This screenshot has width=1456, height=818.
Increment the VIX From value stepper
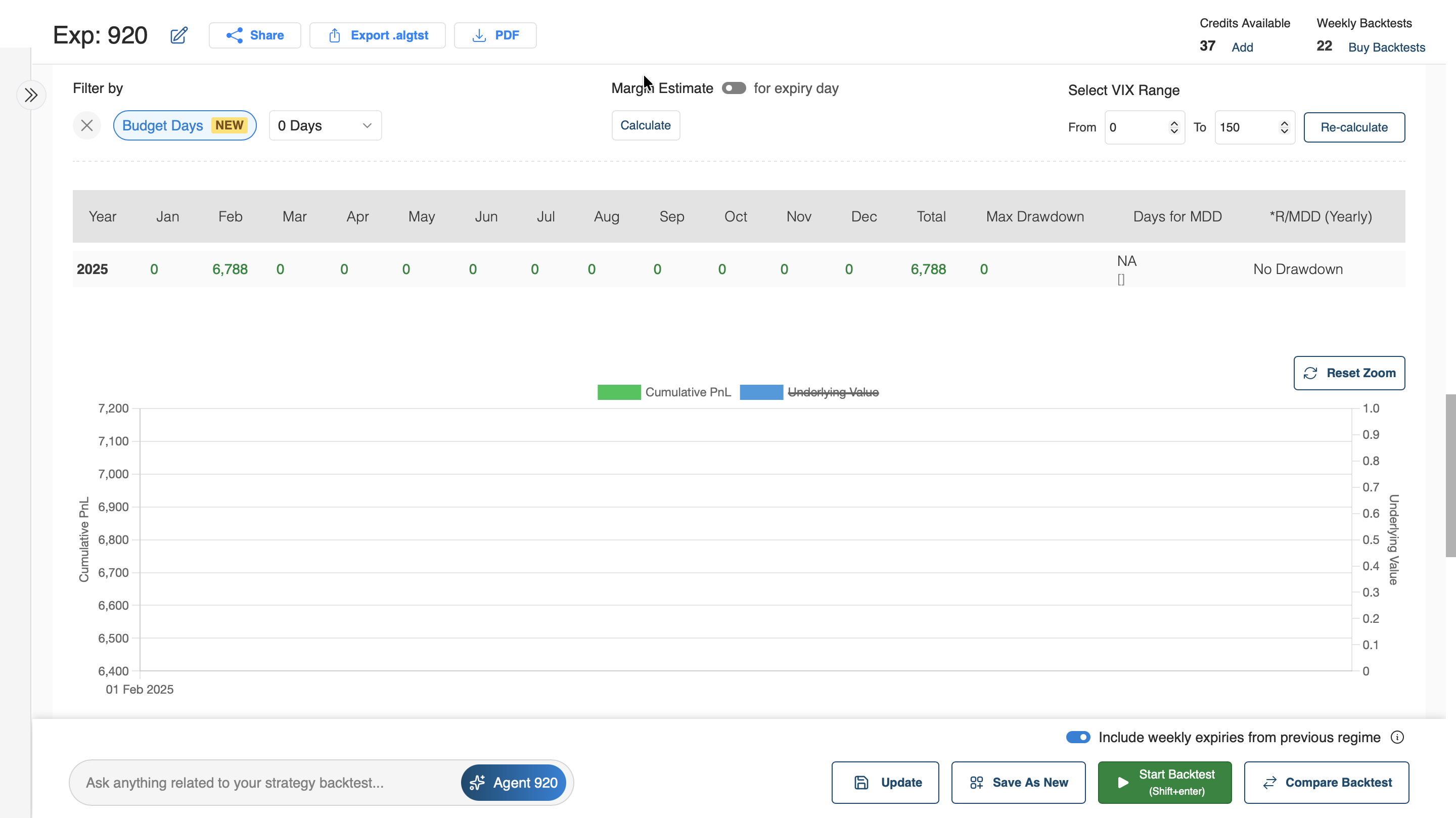pyautogui.click(x=1174, y=123)
